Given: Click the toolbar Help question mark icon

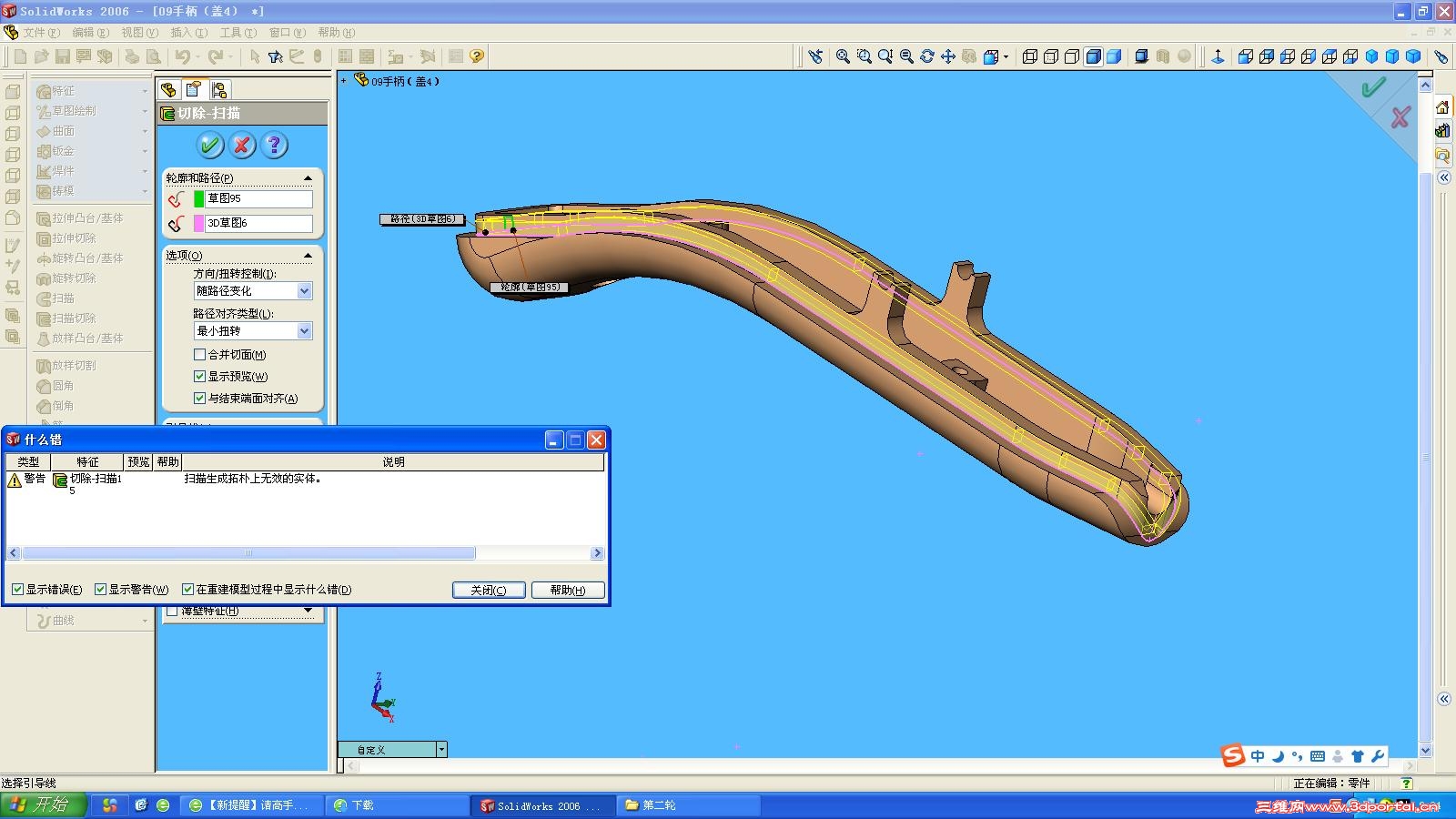Looking at the screenshot, I should [477, 56].
